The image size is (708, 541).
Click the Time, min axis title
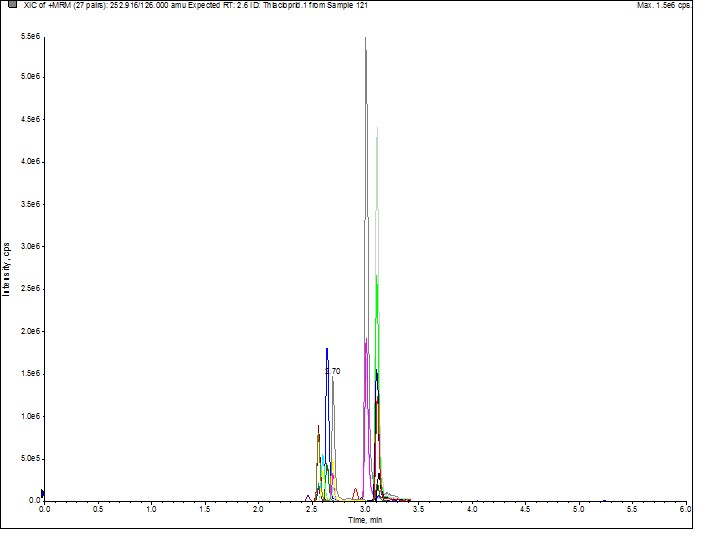point(365,520)
